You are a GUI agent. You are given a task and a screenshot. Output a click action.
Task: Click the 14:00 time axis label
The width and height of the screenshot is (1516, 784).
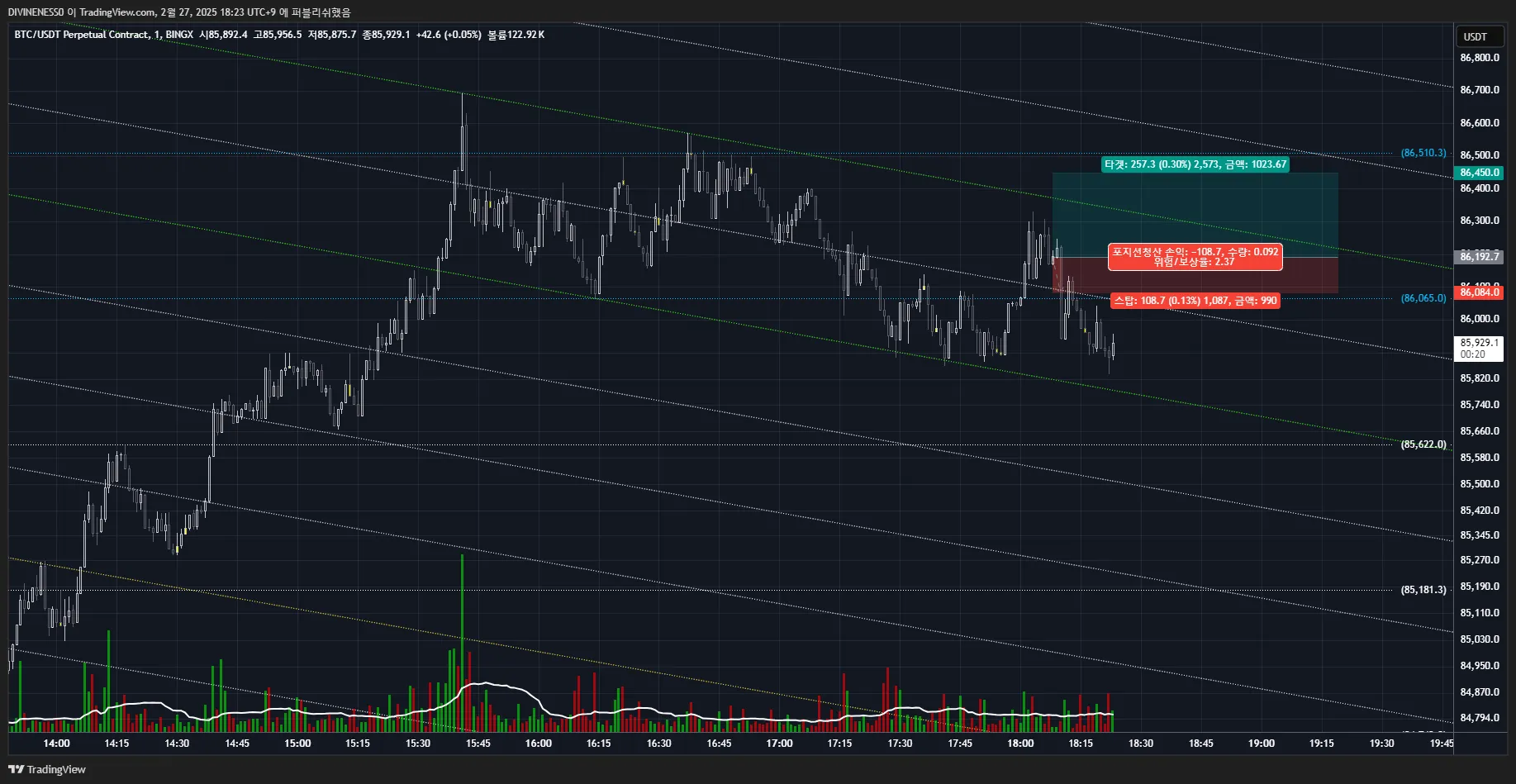coord(56,744)
